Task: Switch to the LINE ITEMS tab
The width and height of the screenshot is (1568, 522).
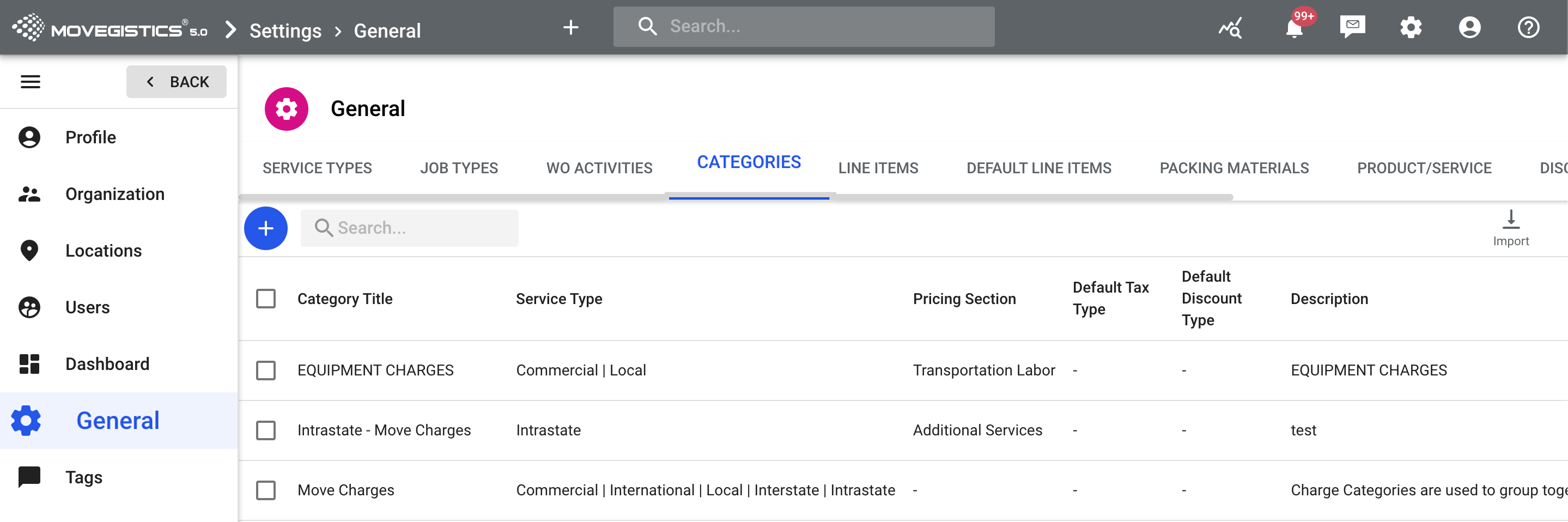Action: click(878, 168)
